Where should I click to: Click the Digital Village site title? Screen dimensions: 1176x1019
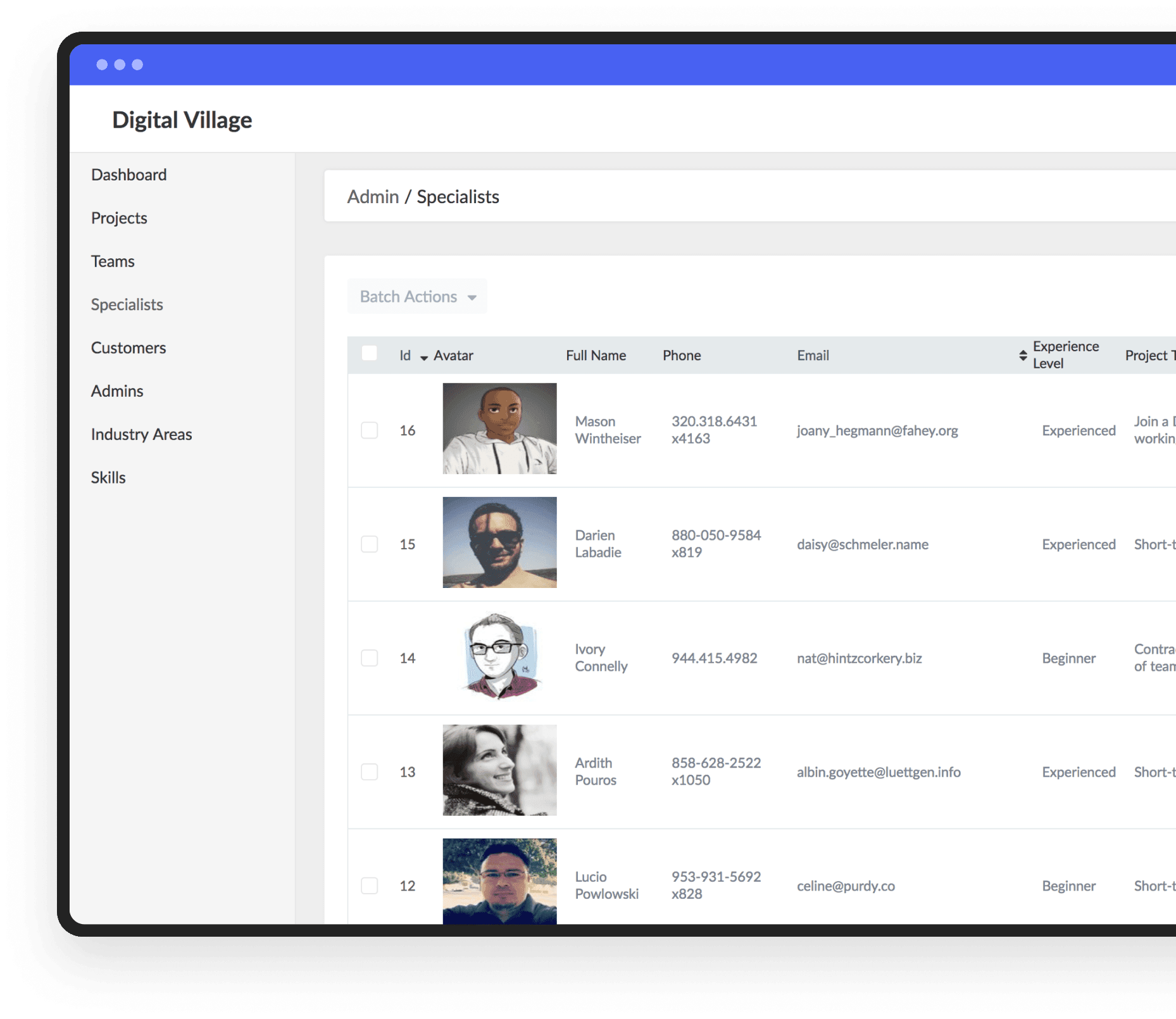[182, 120]
